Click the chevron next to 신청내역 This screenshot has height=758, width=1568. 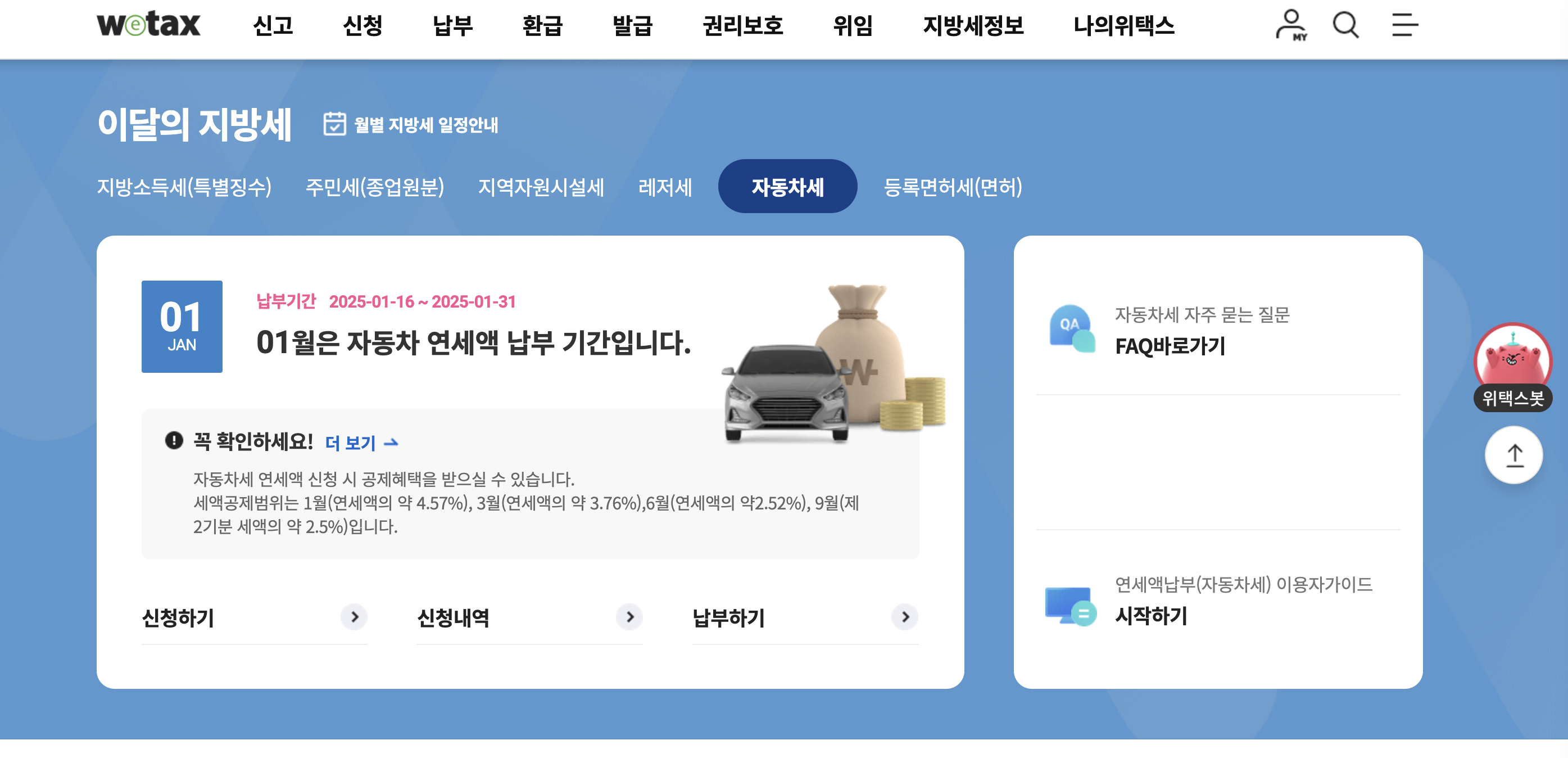(629, 617)
